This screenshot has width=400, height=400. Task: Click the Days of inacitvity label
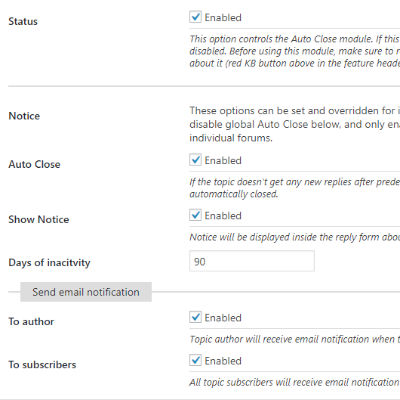(49, 263)
